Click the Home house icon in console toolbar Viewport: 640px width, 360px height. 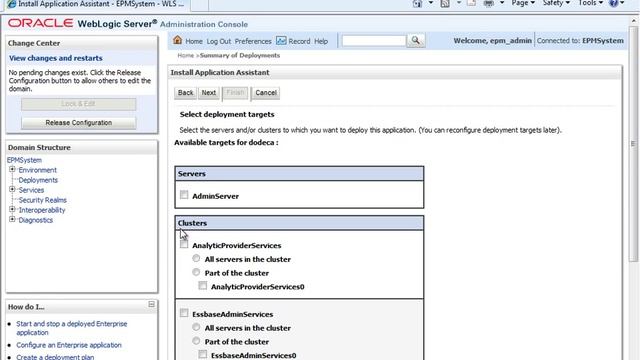(x=177, y=40)
